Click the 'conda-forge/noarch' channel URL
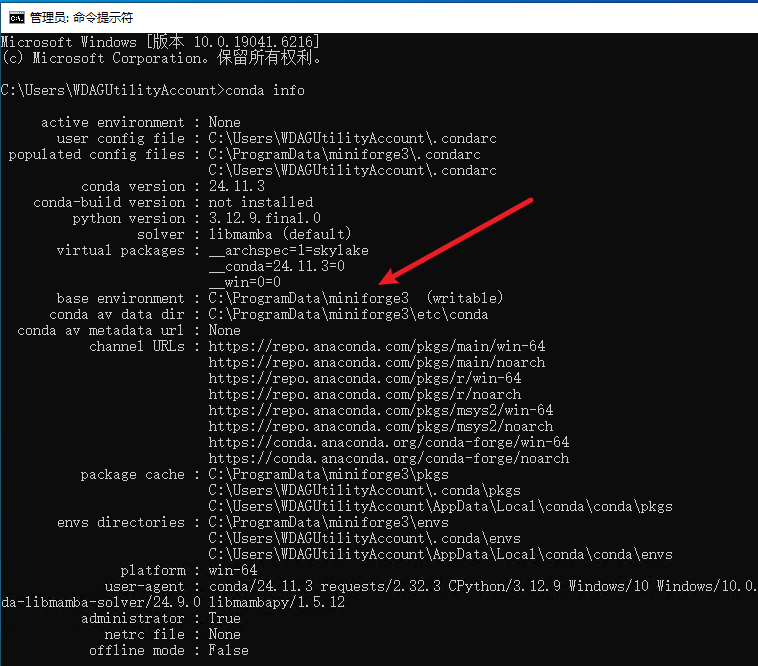Viewport: 758px width, 666px height. click(389, 458)
